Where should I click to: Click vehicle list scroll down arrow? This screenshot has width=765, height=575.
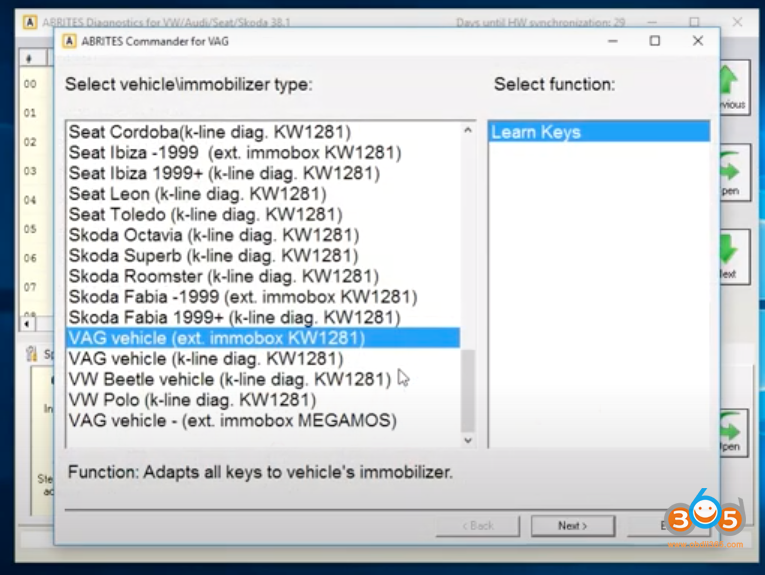click(468, 440)
